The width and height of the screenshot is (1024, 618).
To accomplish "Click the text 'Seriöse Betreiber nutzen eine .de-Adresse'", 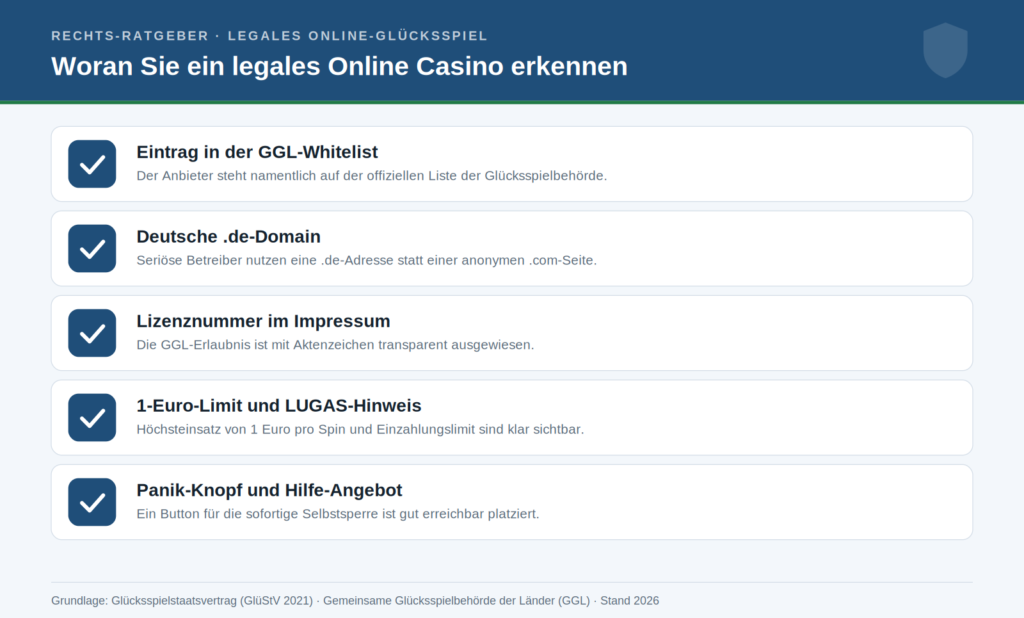I will [x=265, y=260].
